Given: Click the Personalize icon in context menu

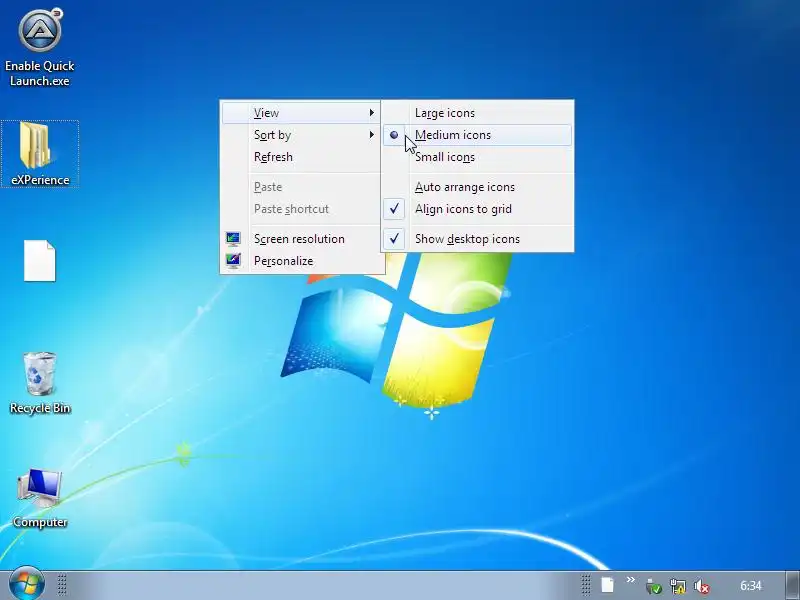Looking at the screenshot, I should click(233, 261).
